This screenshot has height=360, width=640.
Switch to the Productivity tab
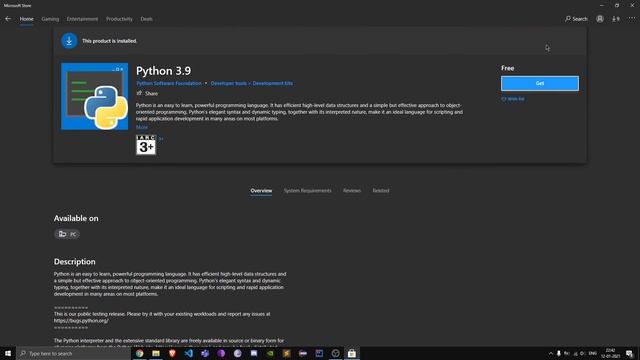click(x=119, y=19)
